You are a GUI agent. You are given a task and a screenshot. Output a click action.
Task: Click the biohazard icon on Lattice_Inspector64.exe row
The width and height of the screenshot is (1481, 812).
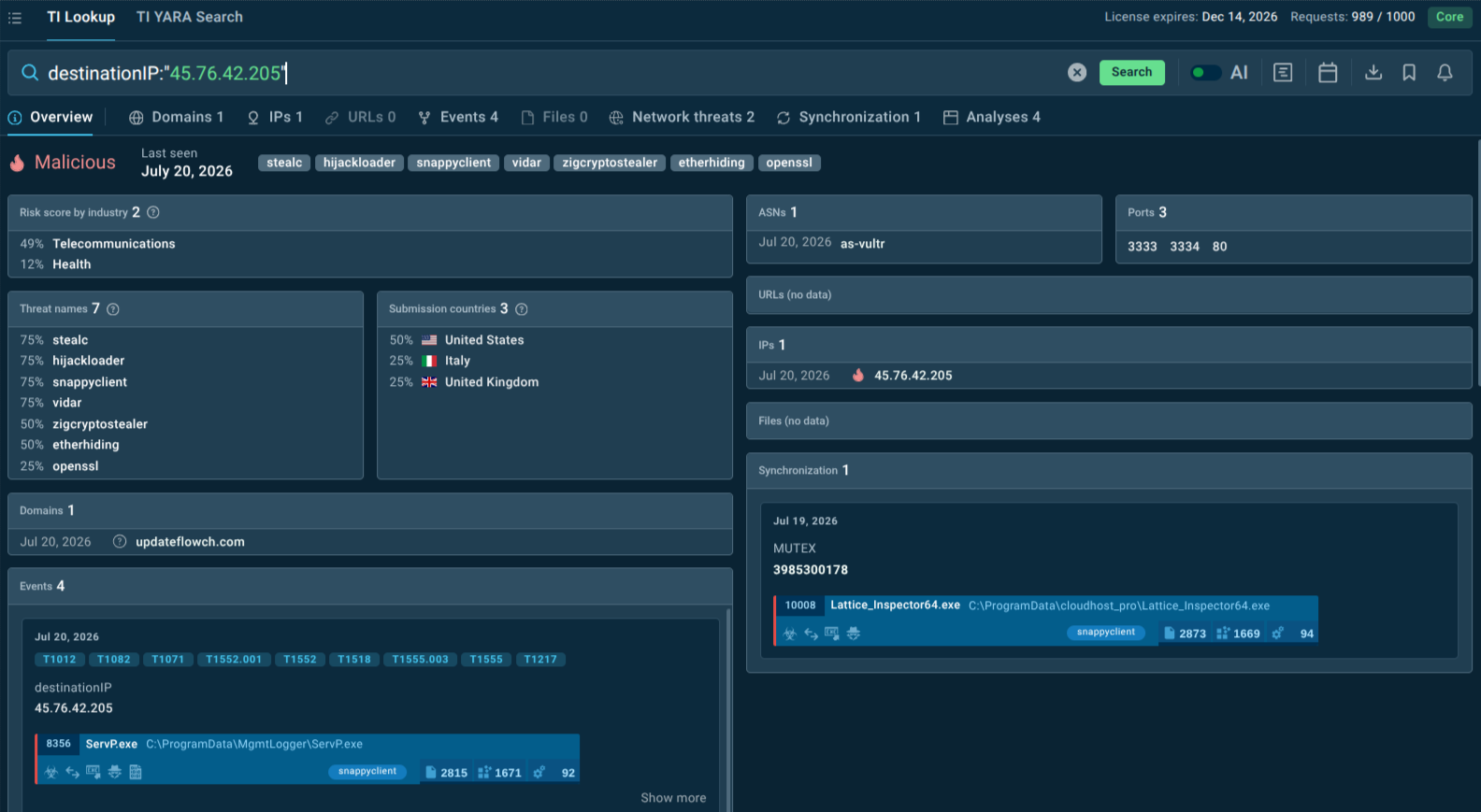[x=790, y=634]
